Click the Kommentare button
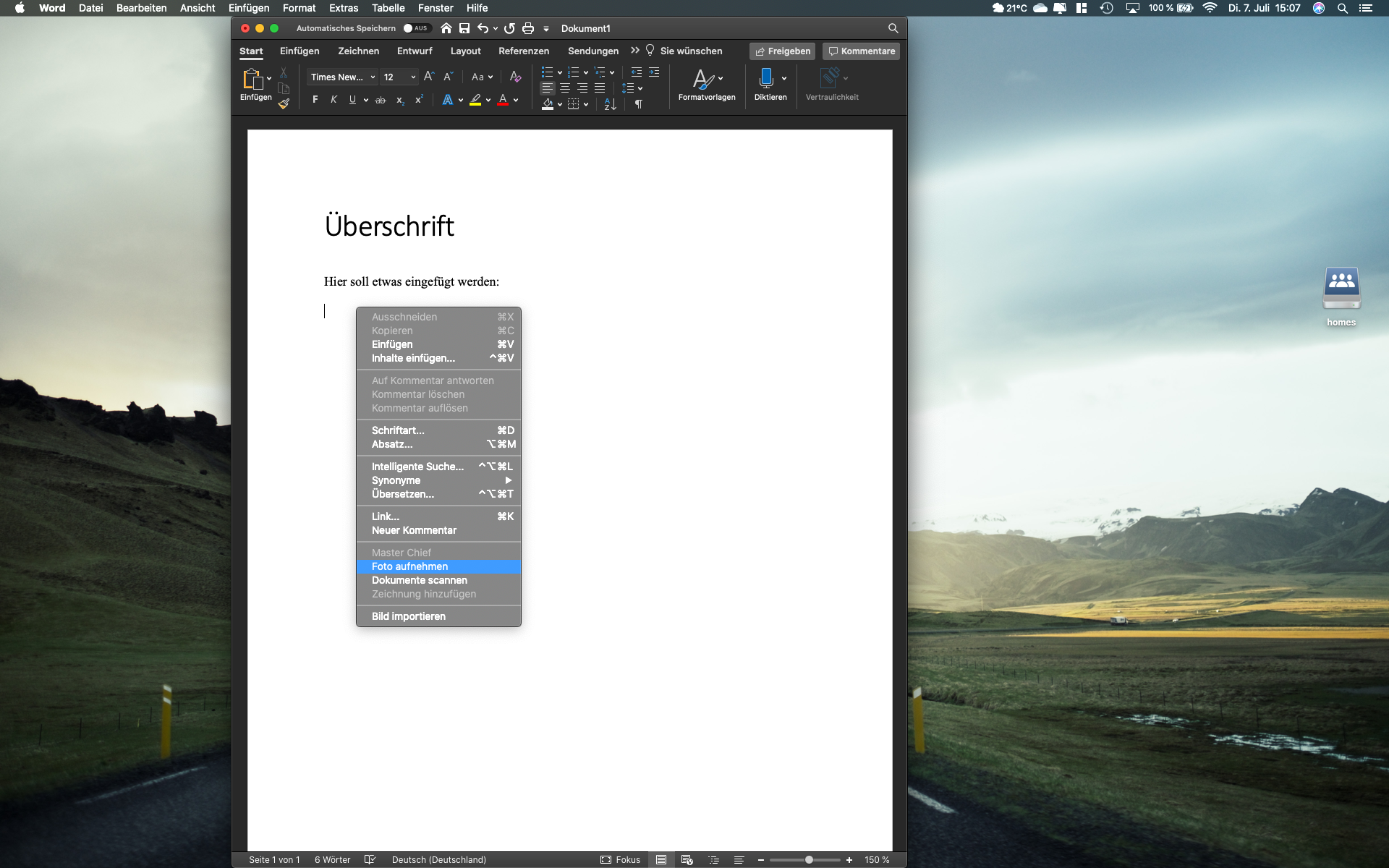1389x868 pixels. point(861,51)
